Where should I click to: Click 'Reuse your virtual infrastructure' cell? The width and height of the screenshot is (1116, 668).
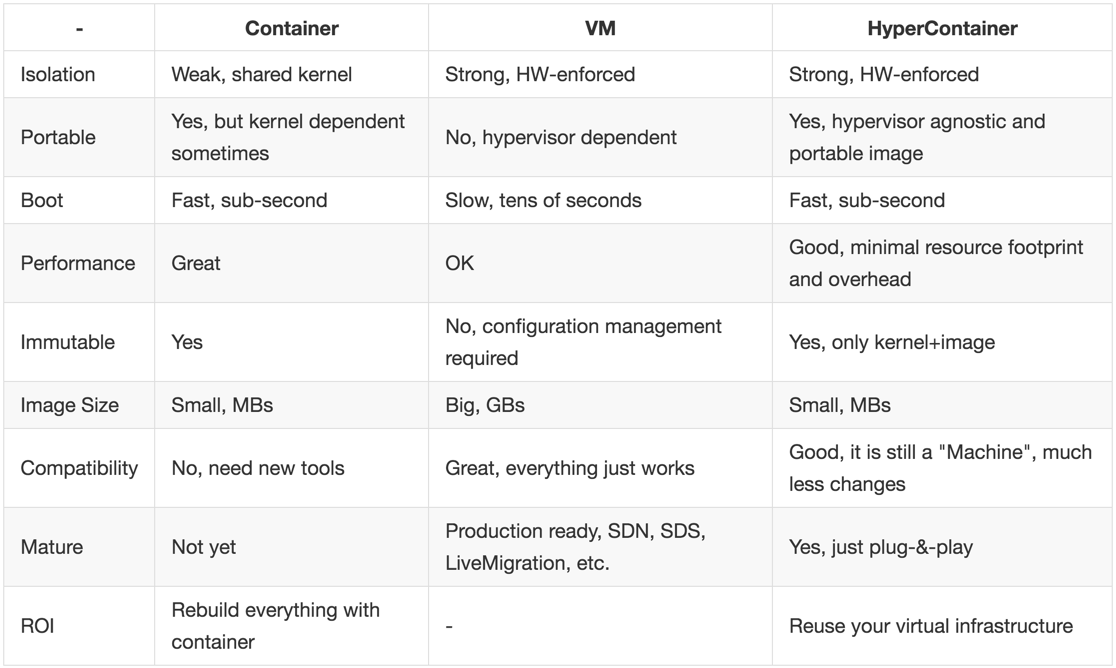click(x=931, y=626)
